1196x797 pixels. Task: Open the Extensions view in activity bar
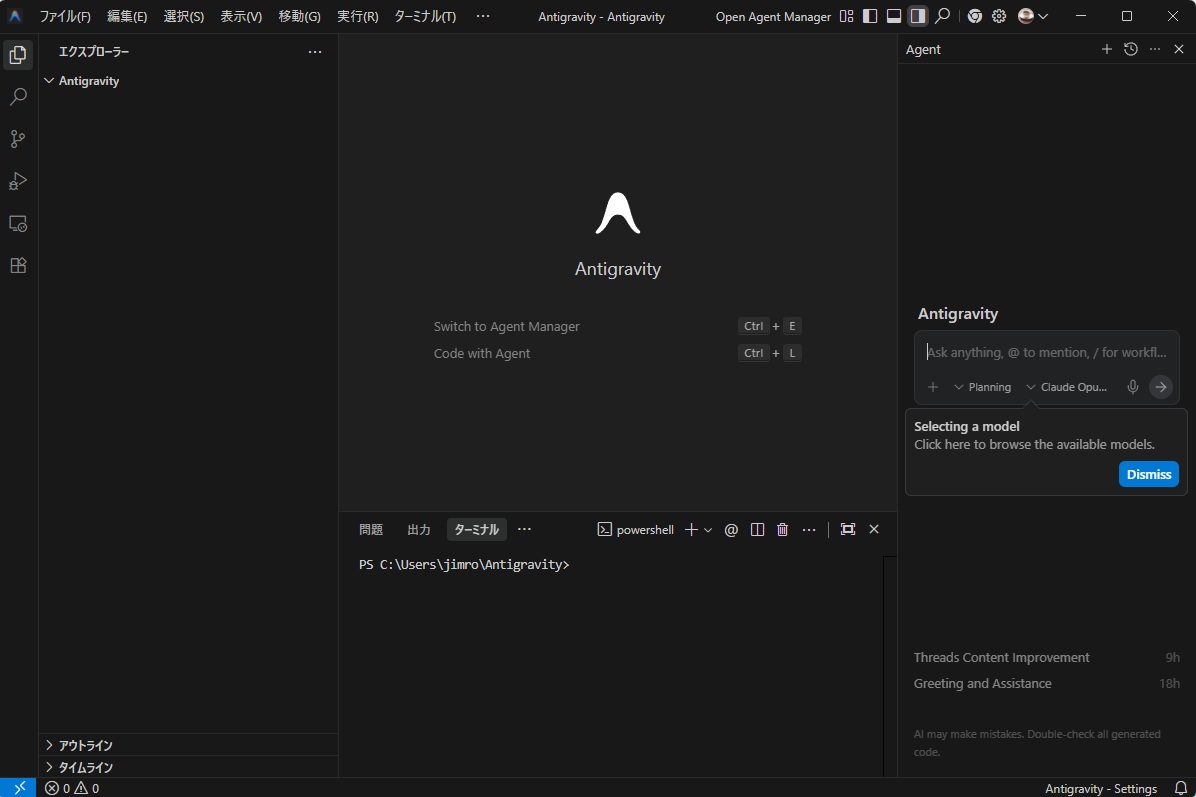coord(18,266)
